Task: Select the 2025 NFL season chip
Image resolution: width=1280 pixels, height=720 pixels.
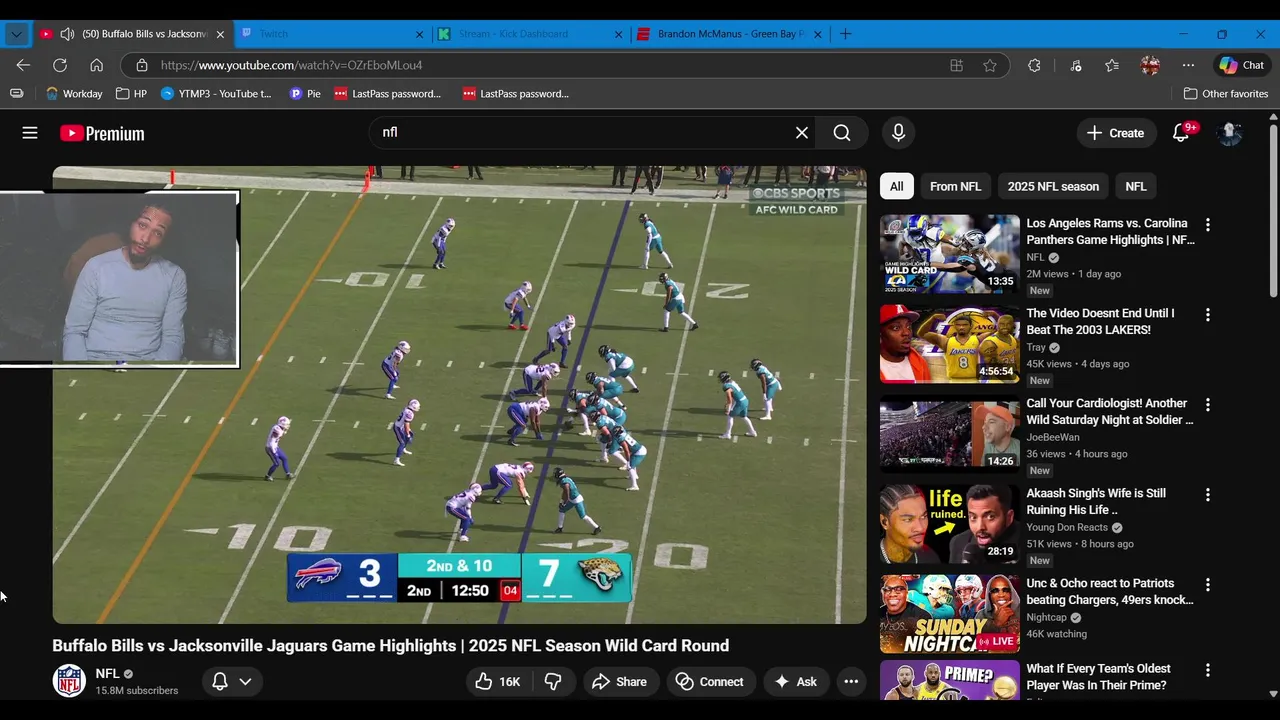Action: pyautogui.click(x=1053, y=186)
